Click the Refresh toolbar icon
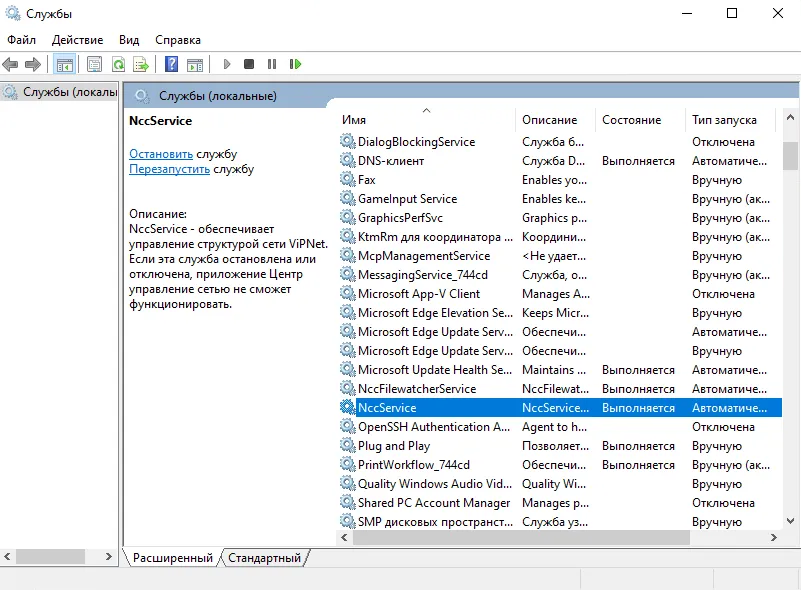This screenshot has height=590, width=801. click(x=119, y=64)
